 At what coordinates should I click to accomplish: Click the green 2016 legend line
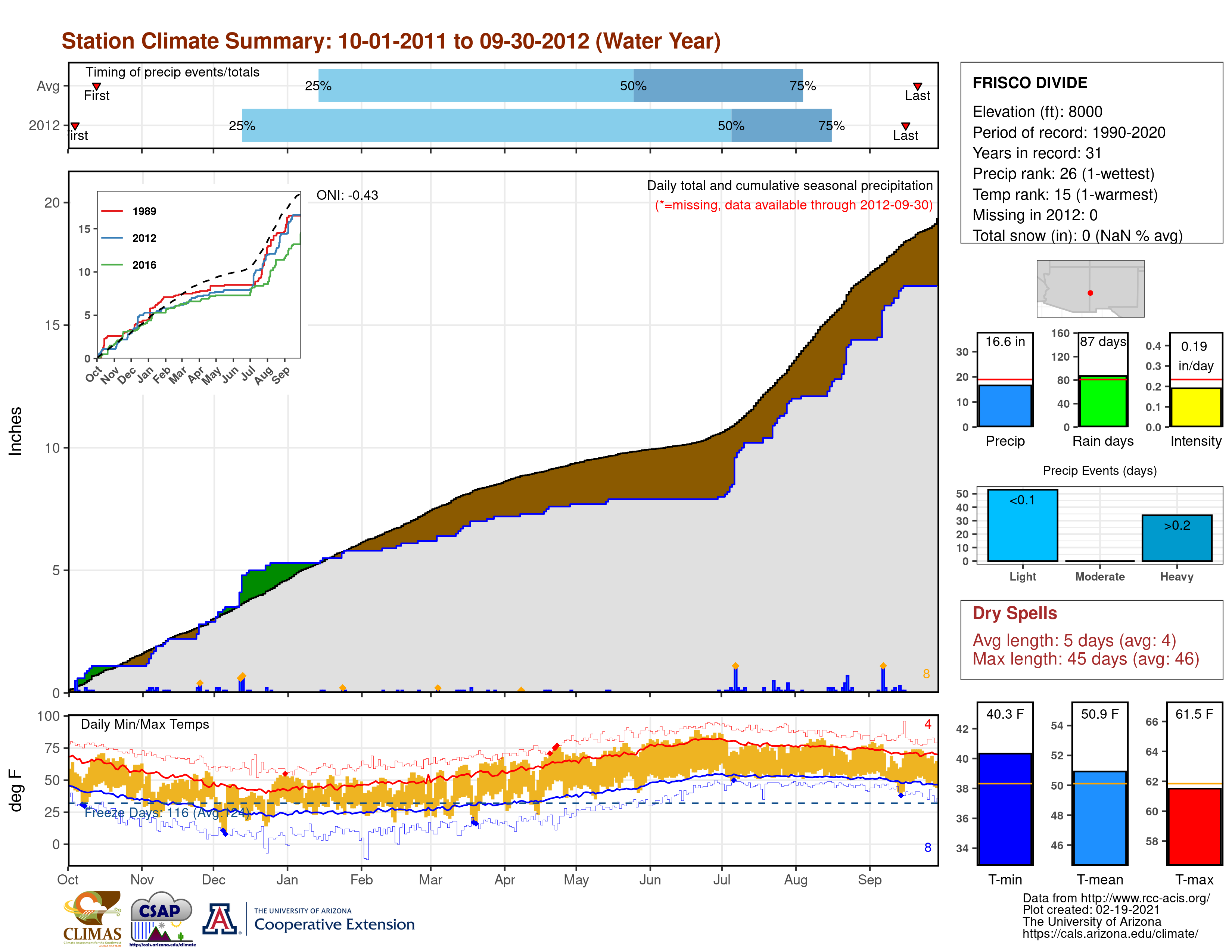pos(112,265)
